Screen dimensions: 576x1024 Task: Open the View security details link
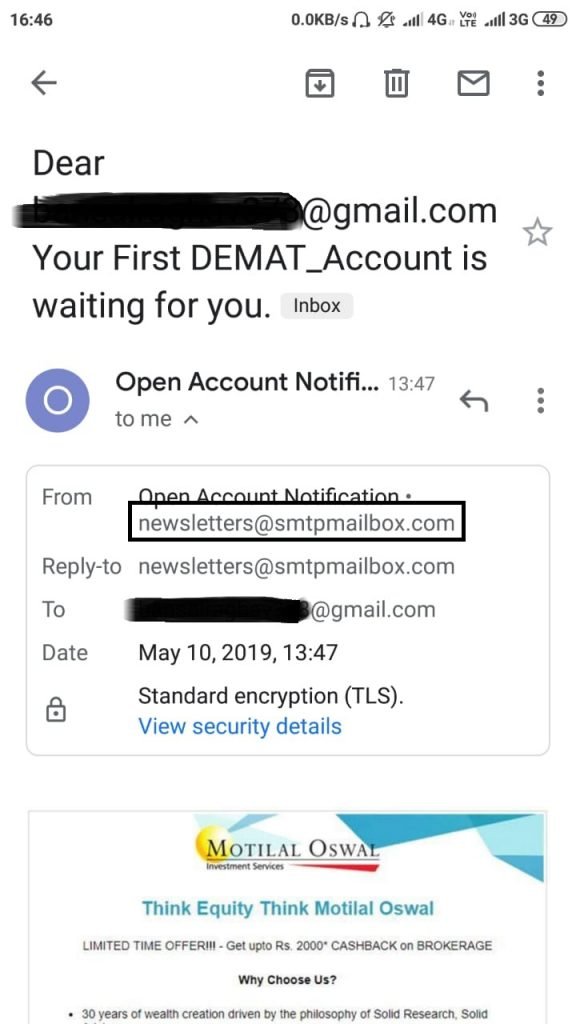[240, 726]
